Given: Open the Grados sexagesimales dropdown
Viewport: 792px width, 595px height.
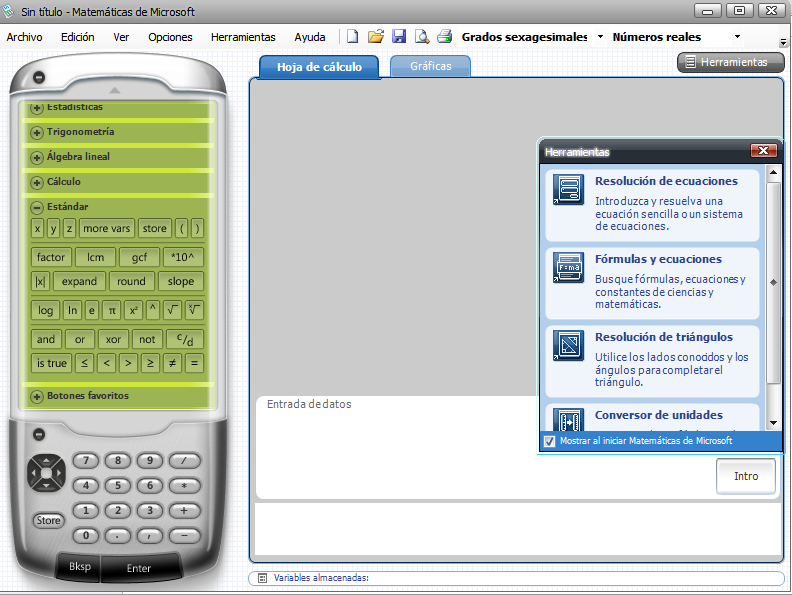Looking at the screenshot, I should click(600, 36).
